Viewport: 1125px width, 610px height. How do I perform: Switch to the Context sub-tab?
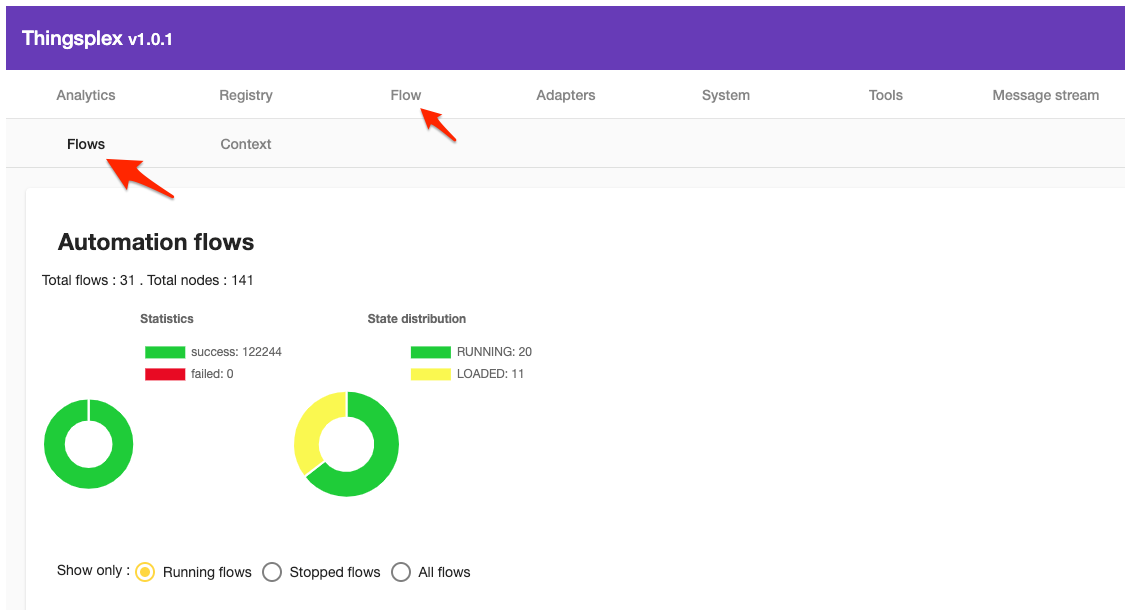[x=245, y=144]
